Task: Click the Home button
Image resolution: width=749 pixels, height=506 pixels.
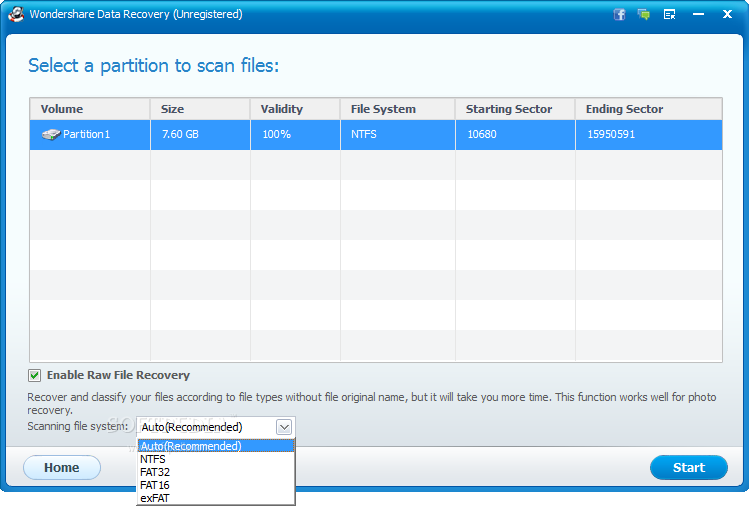Action: pyautogui.click(x=62, y=467)
